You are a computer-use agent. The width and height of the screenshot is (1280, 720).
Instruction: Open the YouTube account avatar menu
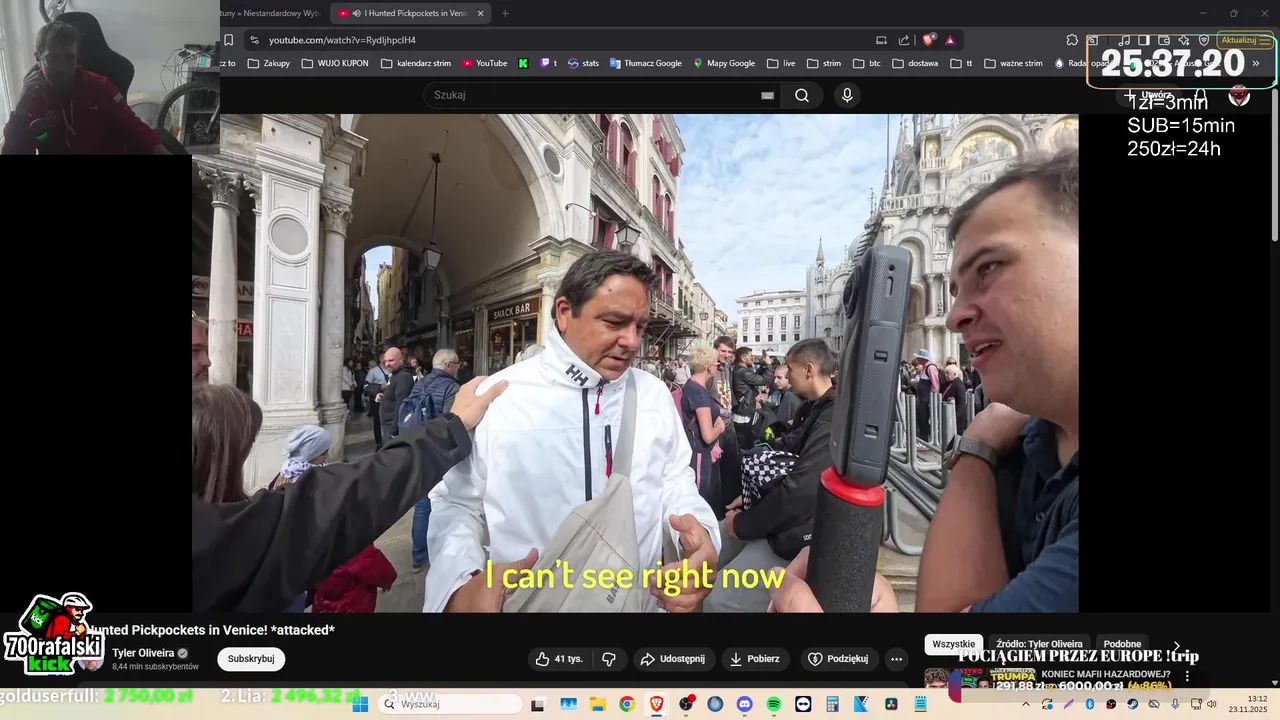coord(1239,95)
